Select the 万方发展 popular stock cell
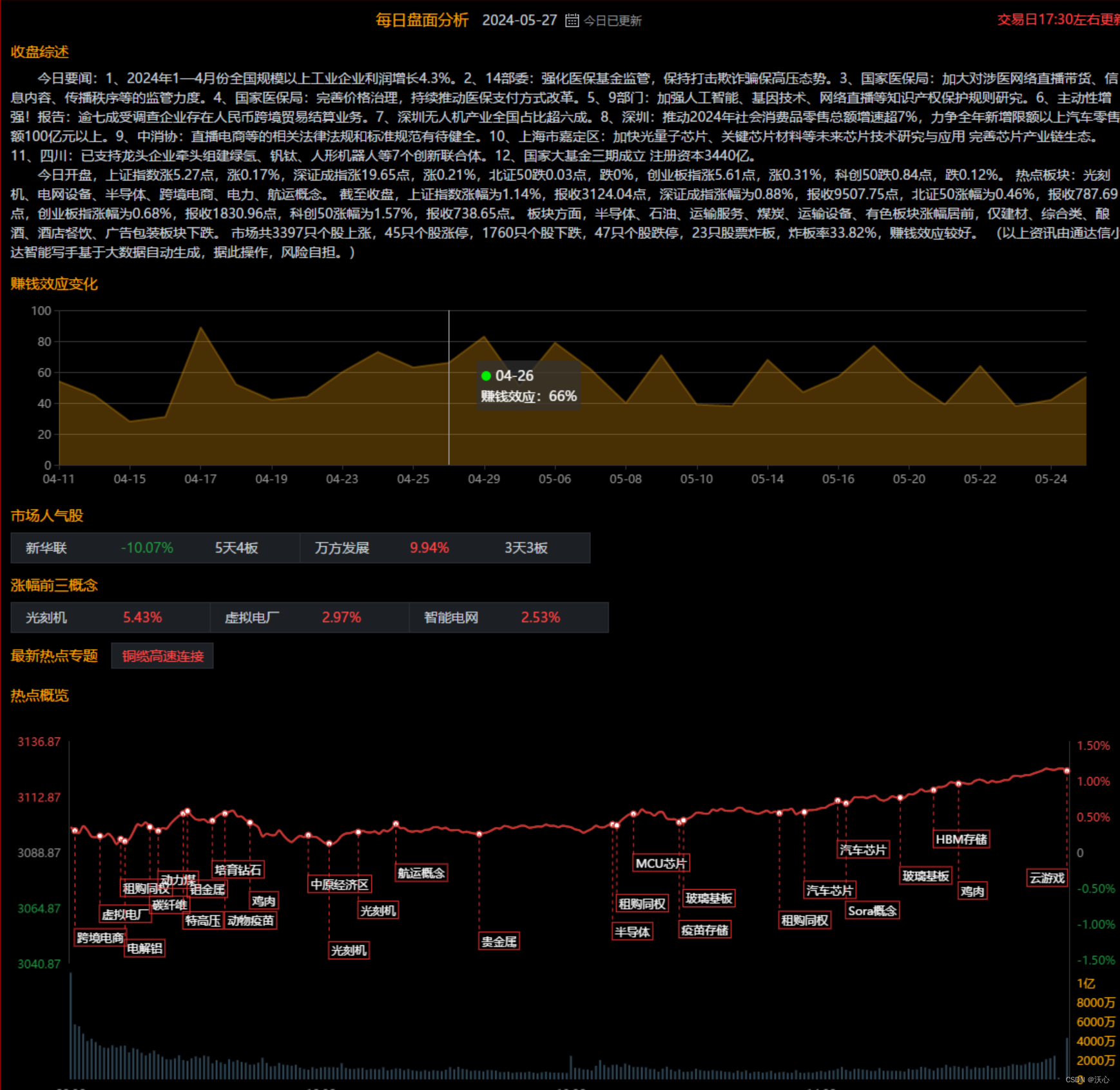 445,548
